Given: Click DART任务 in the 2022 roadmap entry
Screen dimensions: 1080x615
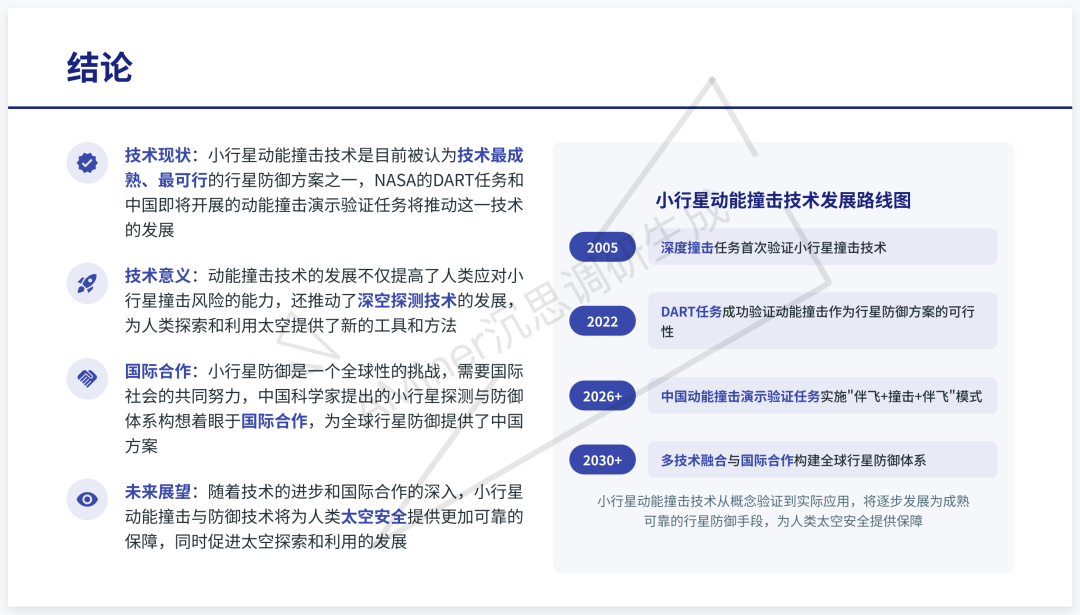Looking at the screenshot, I should (x=691, y=311).
